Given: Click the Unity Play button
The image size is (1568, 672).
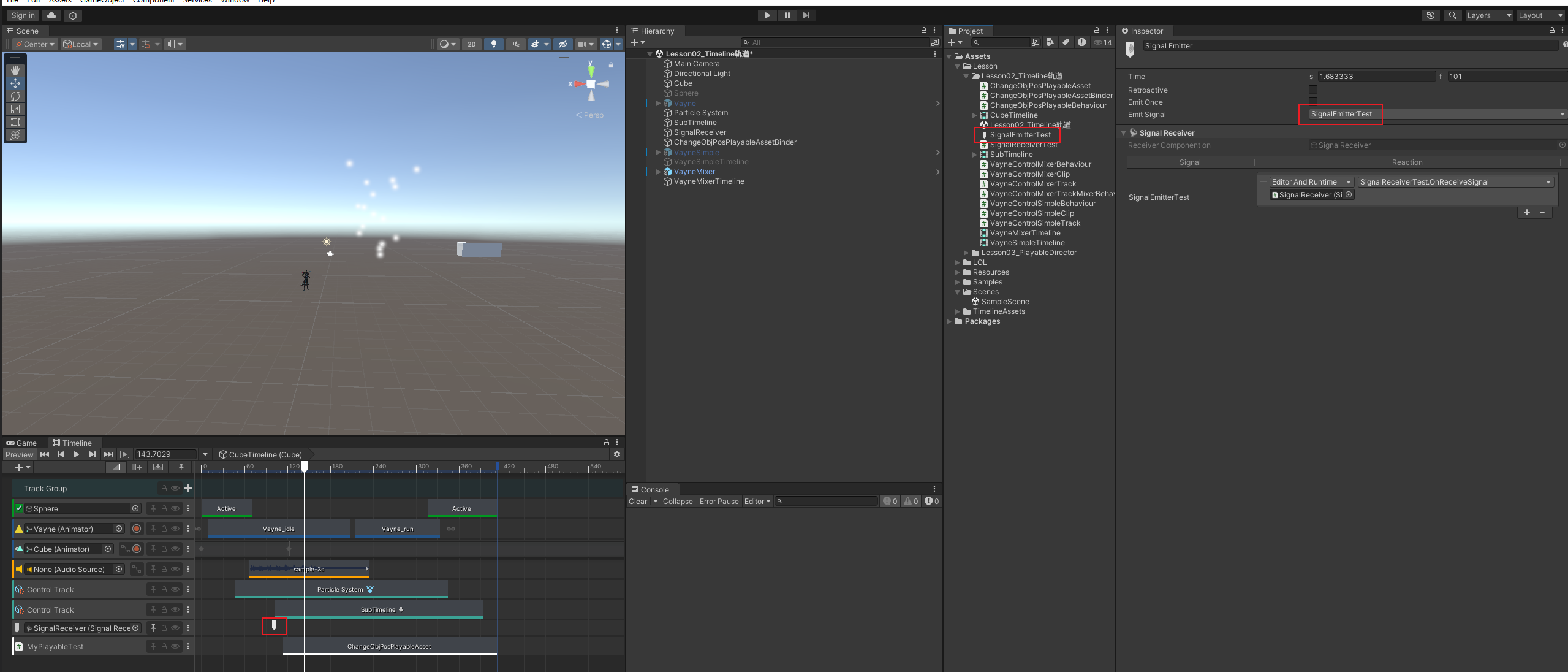Looking at the screenshot, I should tap(767, 15).
